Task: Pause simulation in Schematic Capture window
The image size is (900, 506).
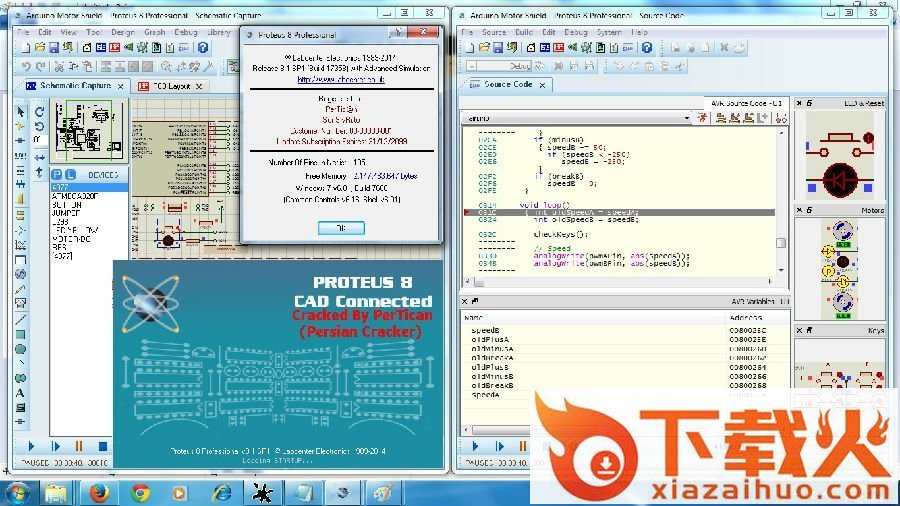Action: (x=79, y=446)
